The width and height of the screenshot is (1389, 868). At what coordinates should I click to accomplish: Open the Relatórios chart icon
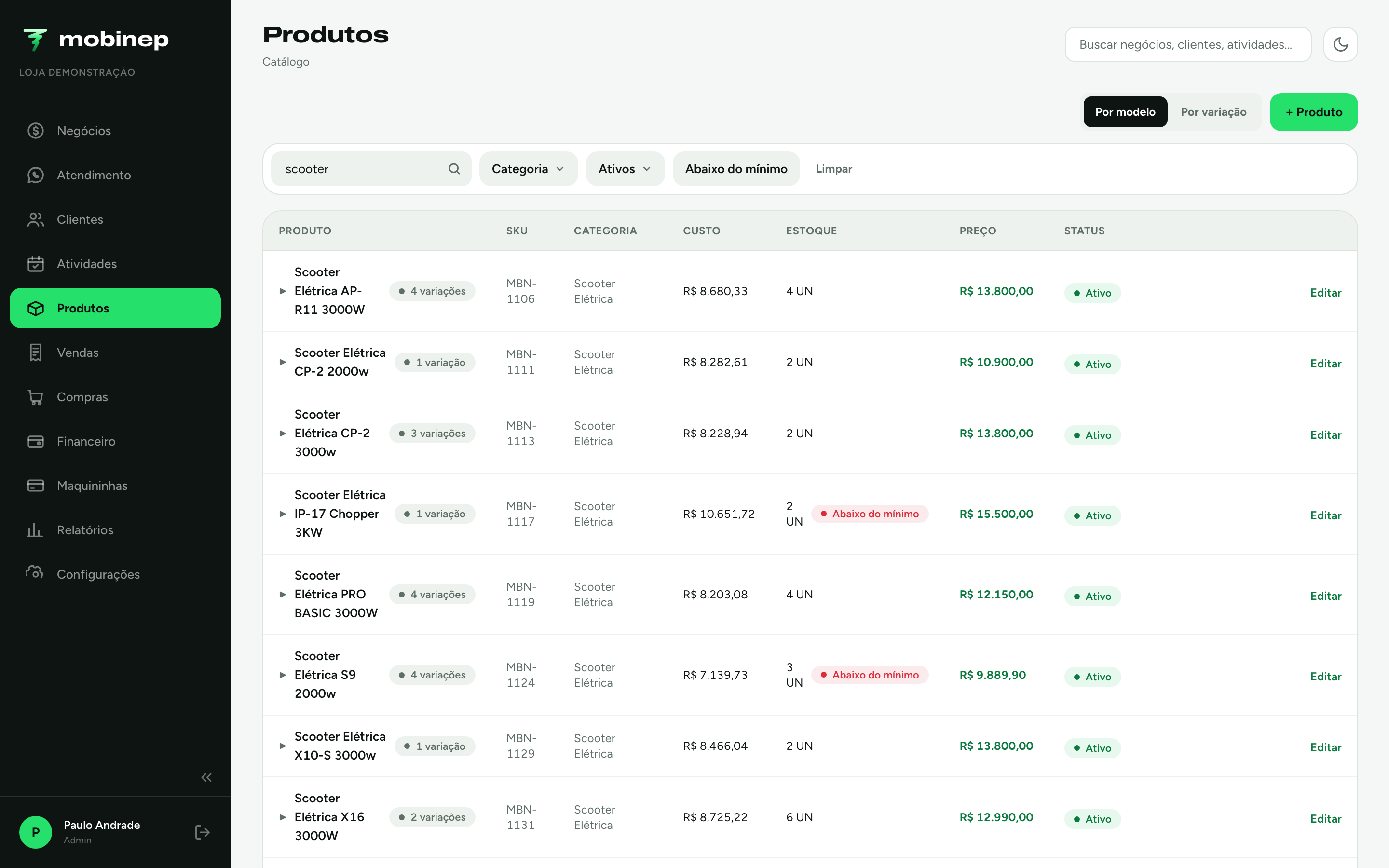click(36, 530)
